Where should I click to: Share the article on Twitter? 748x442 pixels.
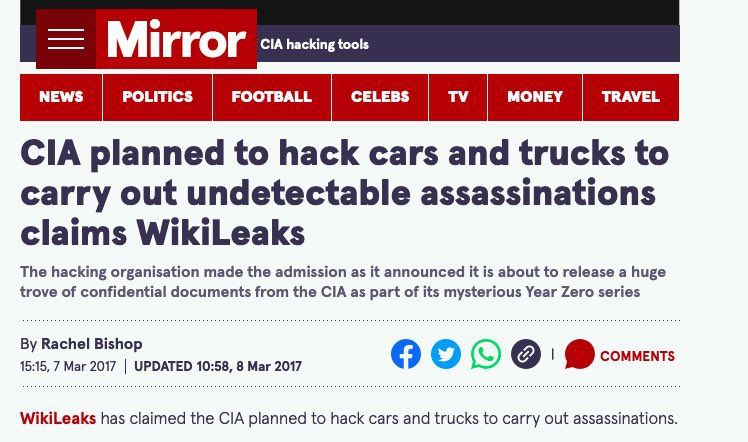tap(446, 354)
